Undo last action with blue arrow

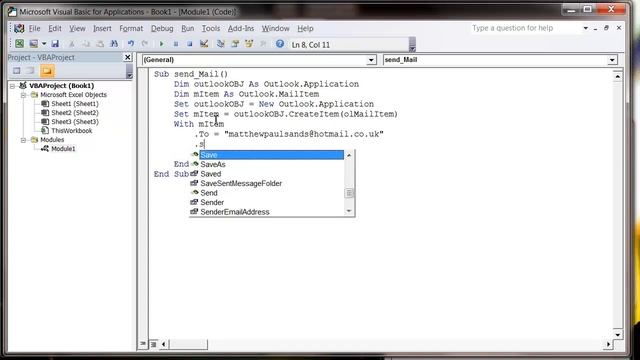(131, 44)
